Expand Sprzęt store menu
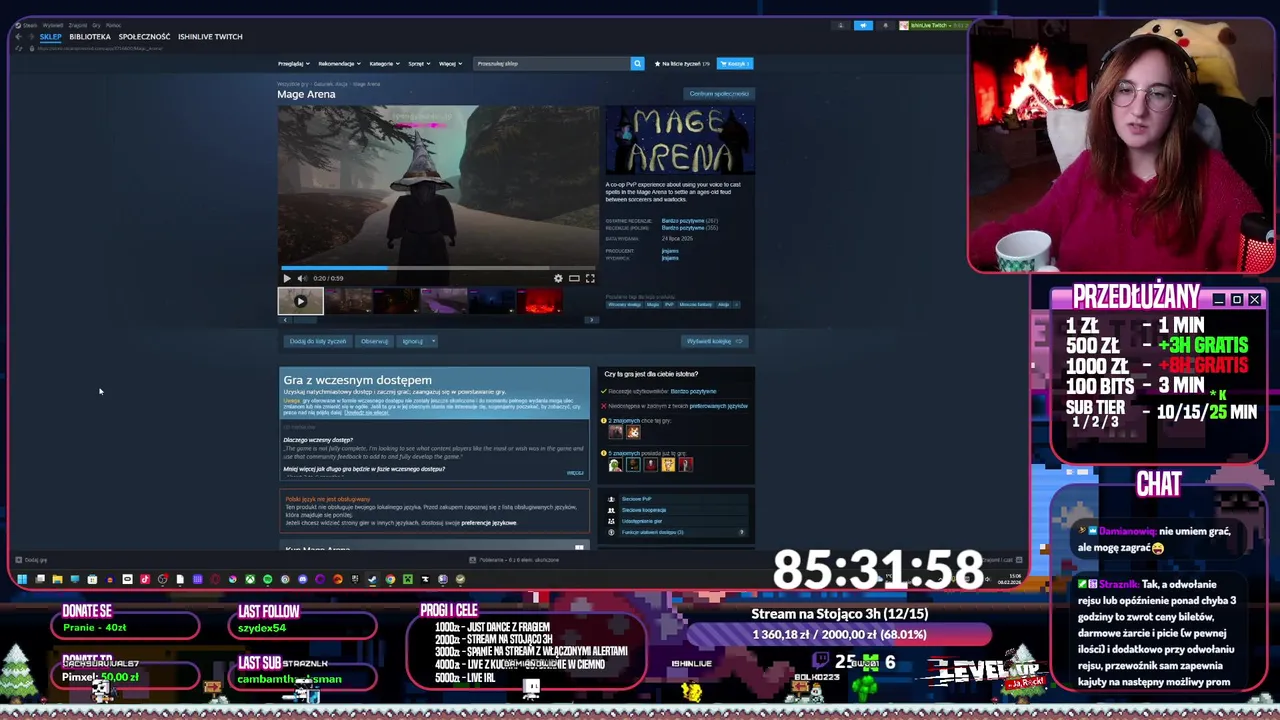This screenshot has width=1280, height=720. (x=418, y=63)
